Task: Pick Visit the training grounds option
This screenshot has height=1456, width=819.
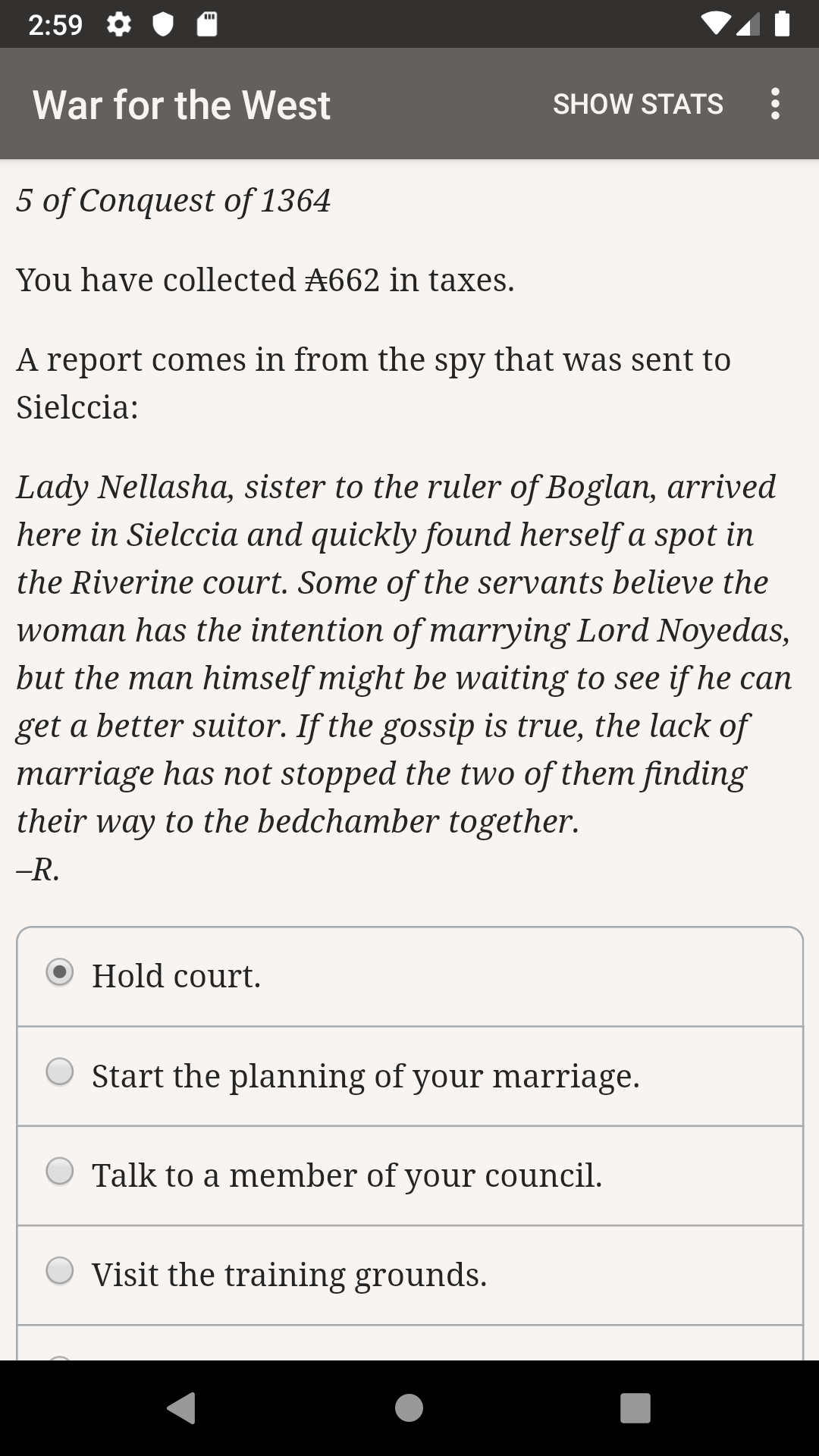Action: (60, 1271)
